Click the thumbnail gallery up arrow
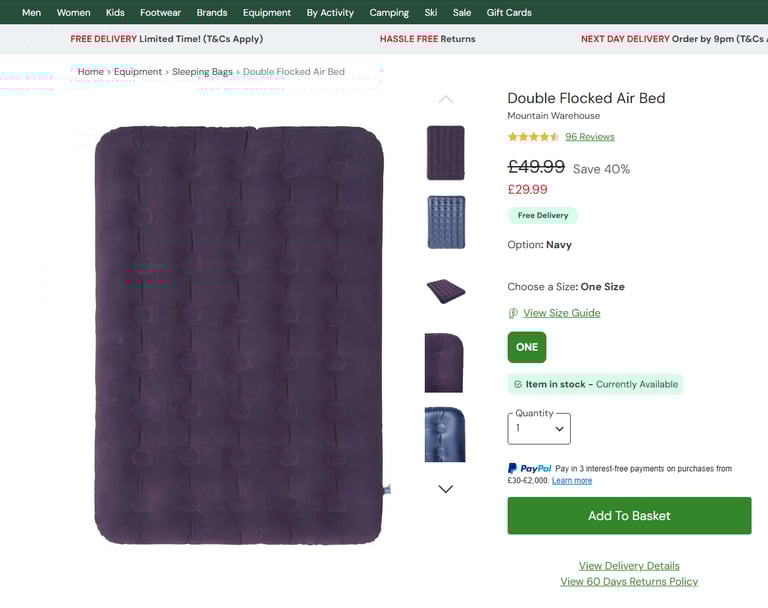Screen dimensions: 768x608 tap(445, 99)
